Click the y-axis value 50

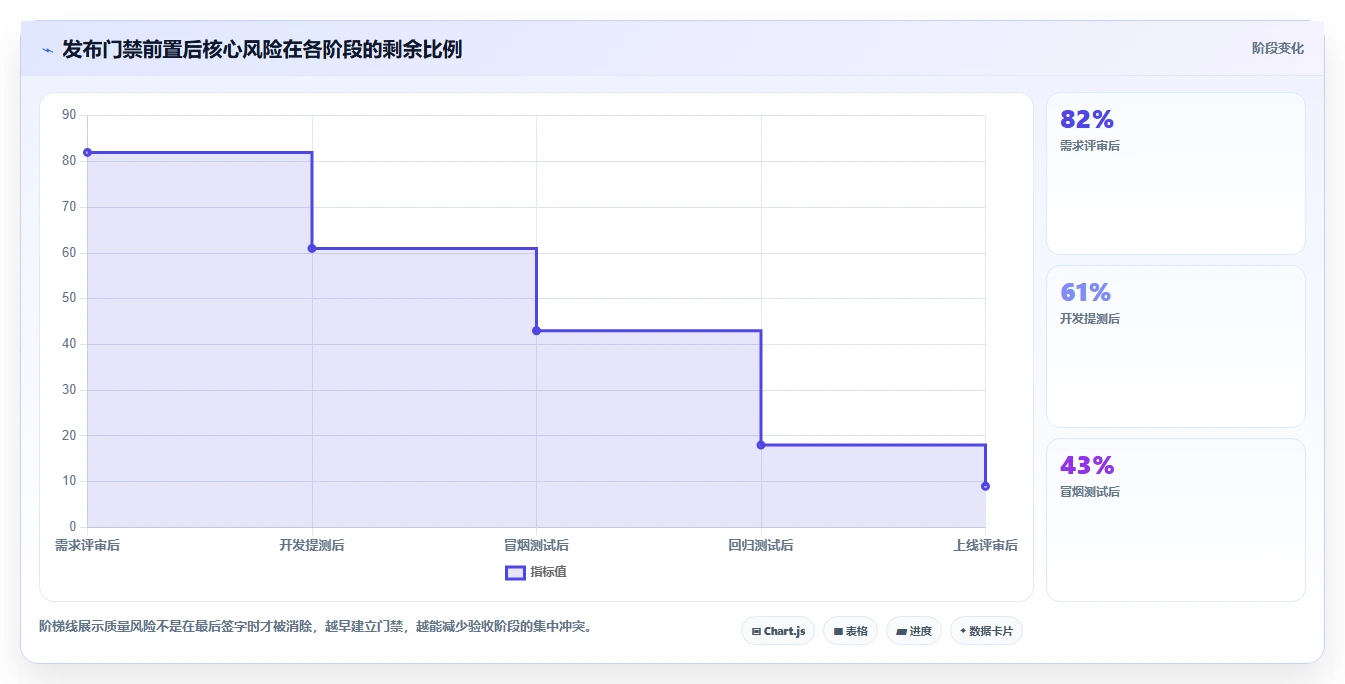coord(69,298)
